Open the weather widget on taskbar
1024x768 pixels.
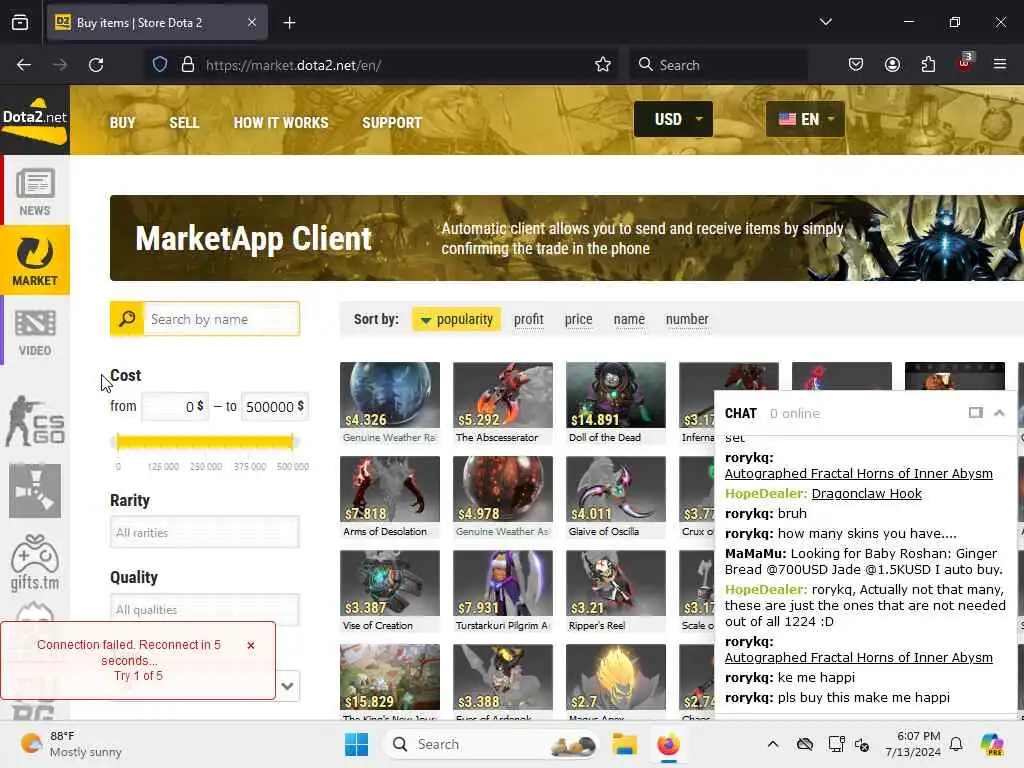pyautogui.click(x=71, y=744)
